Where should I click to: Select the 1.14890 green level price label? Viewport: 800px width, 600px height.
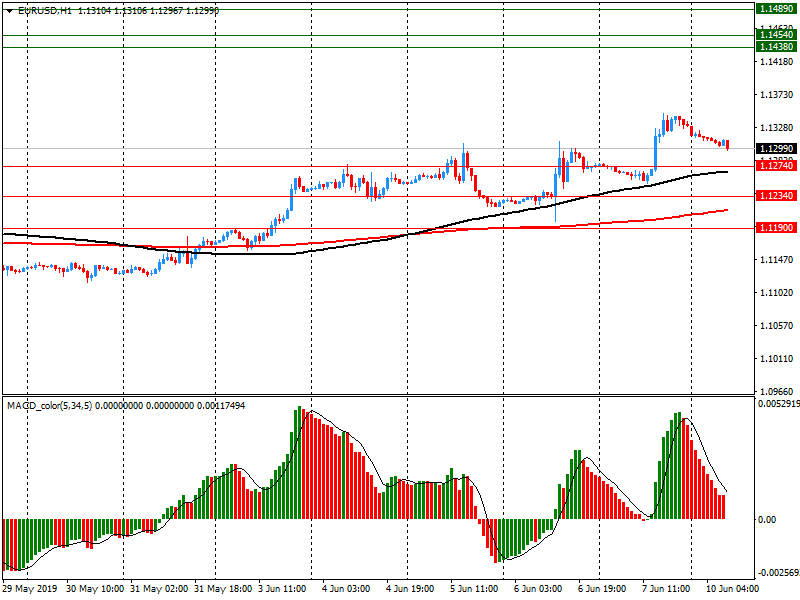pyautogui.click(x=776, y=9)
